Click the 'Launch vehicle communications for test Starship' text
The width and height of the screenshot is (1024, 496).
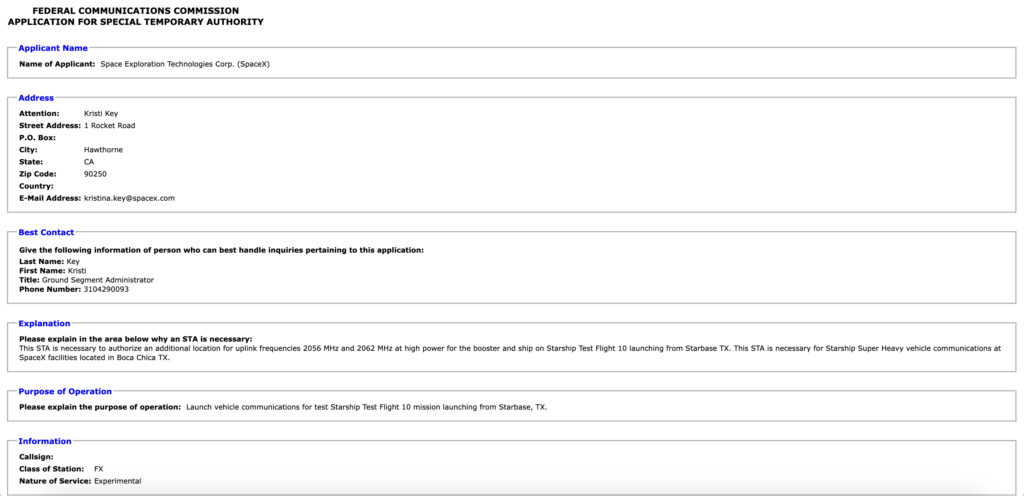coord(366,407)
